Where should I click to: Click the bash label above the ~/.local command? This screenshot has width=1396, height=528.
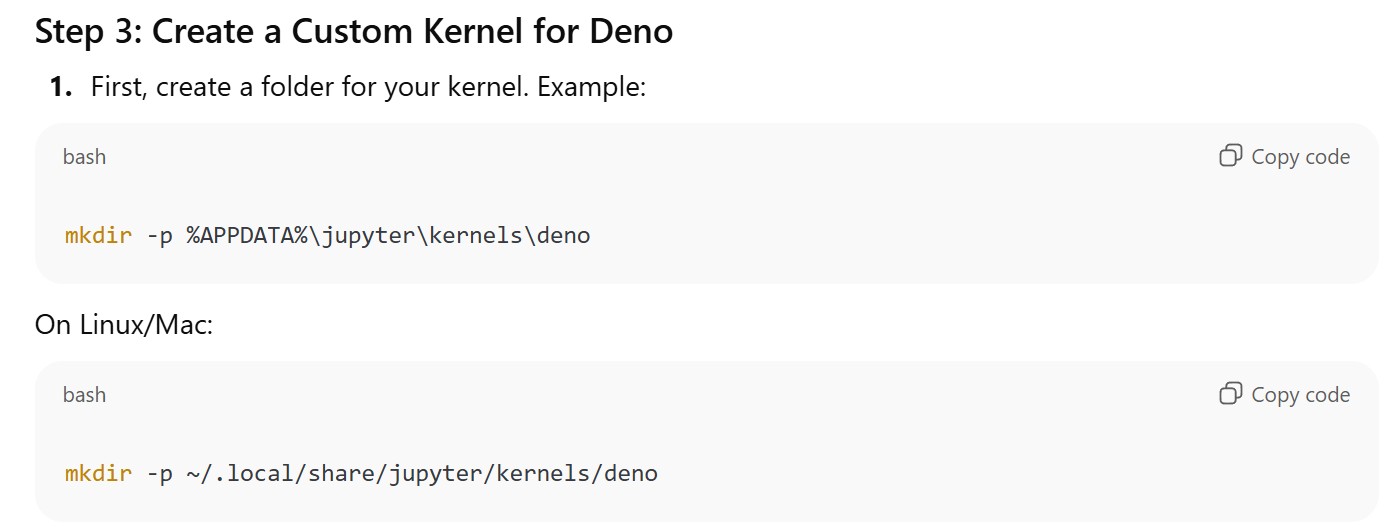84,395
